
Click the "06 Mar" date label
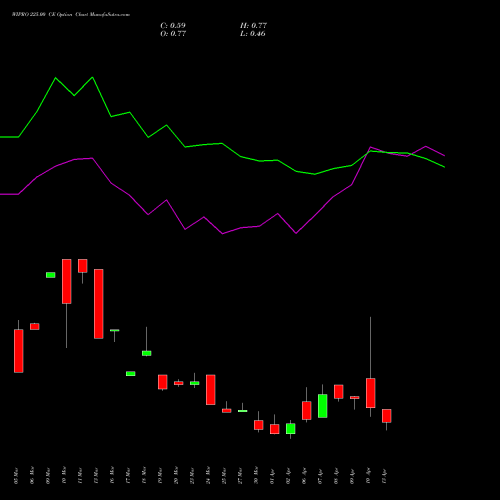click(32, 476)
